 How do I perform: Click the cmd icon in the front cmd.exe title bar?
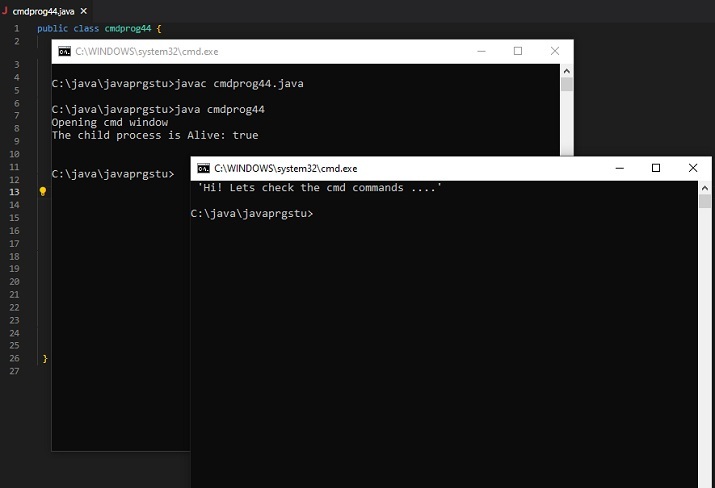(x=203, y=168)
